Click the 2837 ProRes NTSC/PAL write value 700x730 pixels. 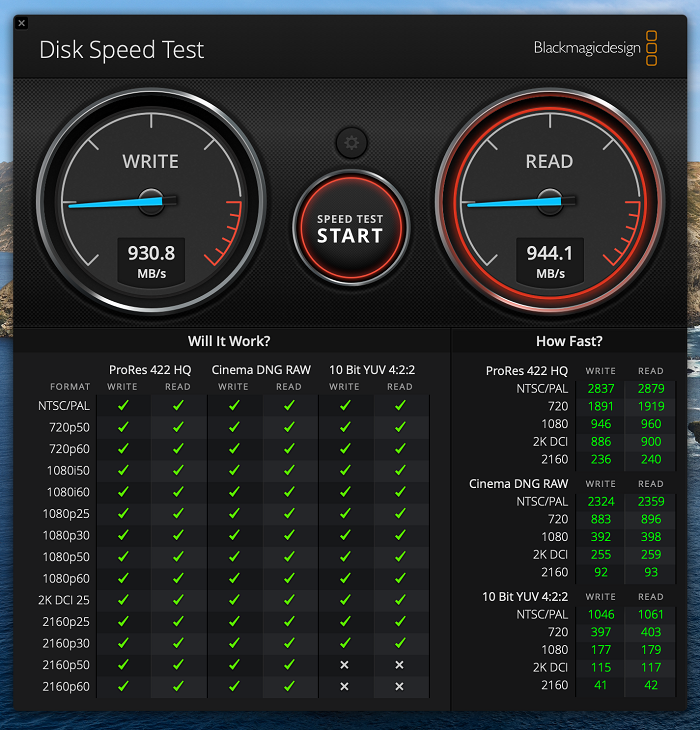click(601, 389)
